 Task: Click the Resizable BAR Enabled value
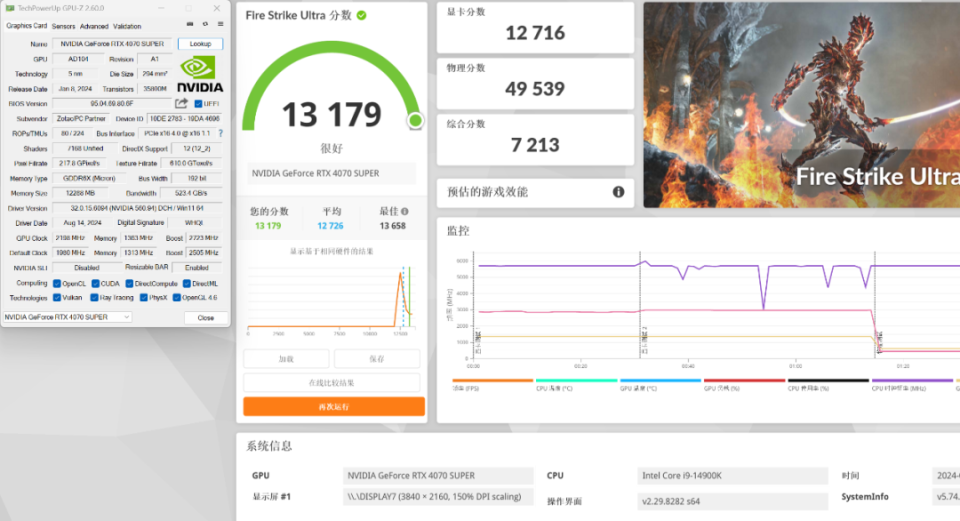tap(197, 268)
